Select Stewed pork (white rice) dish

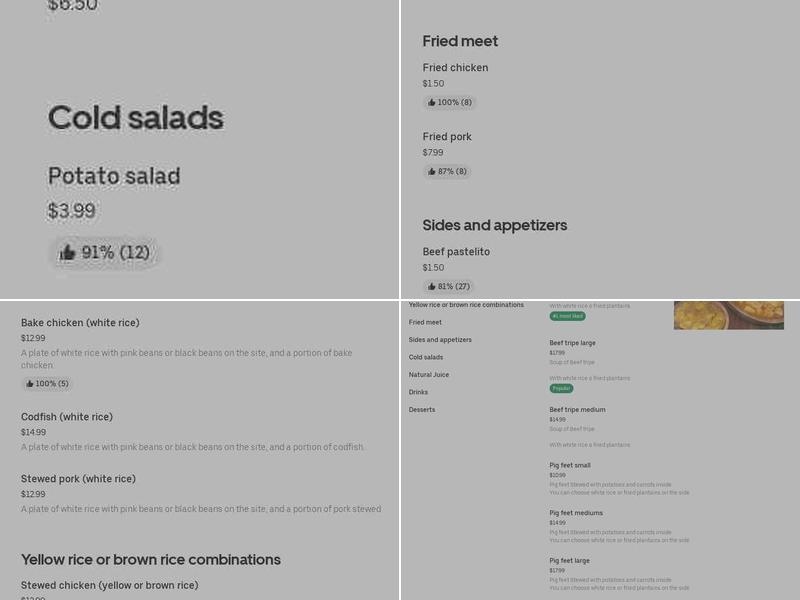tap(78, 479)
